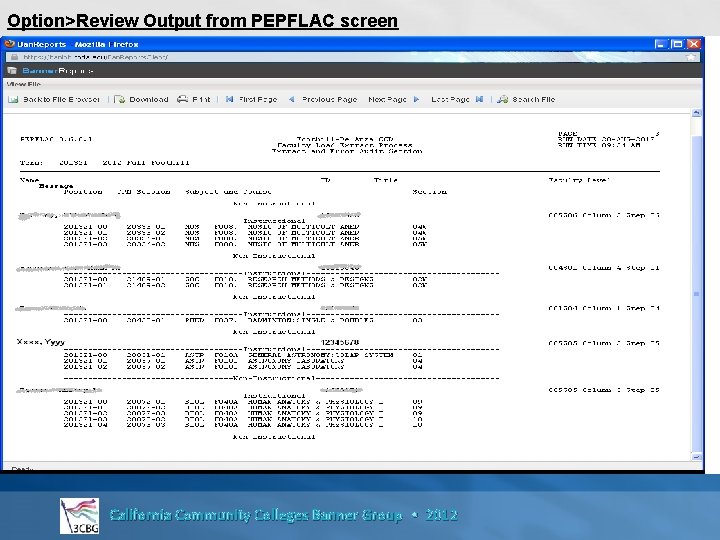Click the browser address bar
The image size is (720, 540).
(353, 57)
